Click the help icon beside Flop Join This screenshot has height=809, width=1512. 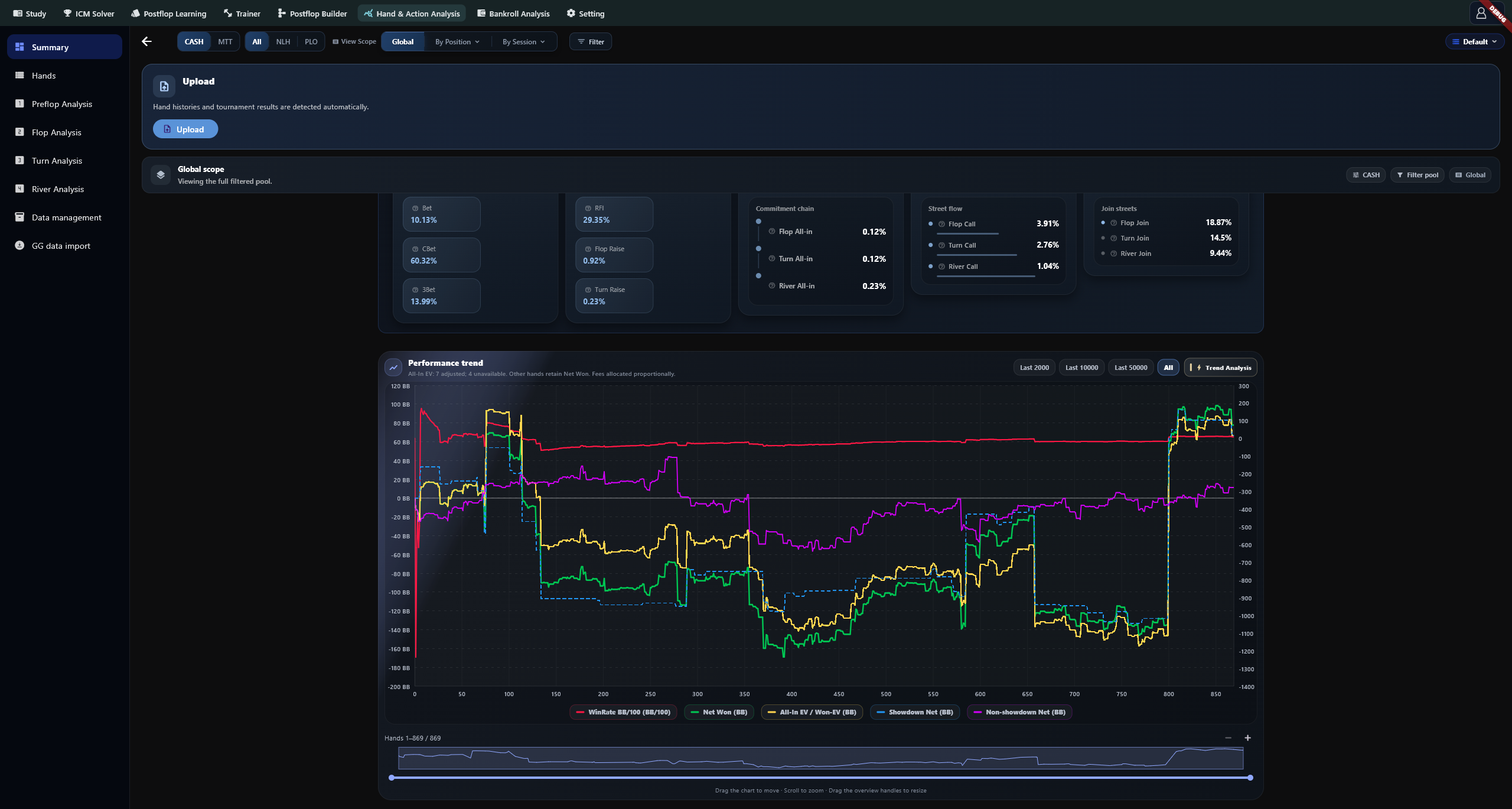(x=1114, y=223)
